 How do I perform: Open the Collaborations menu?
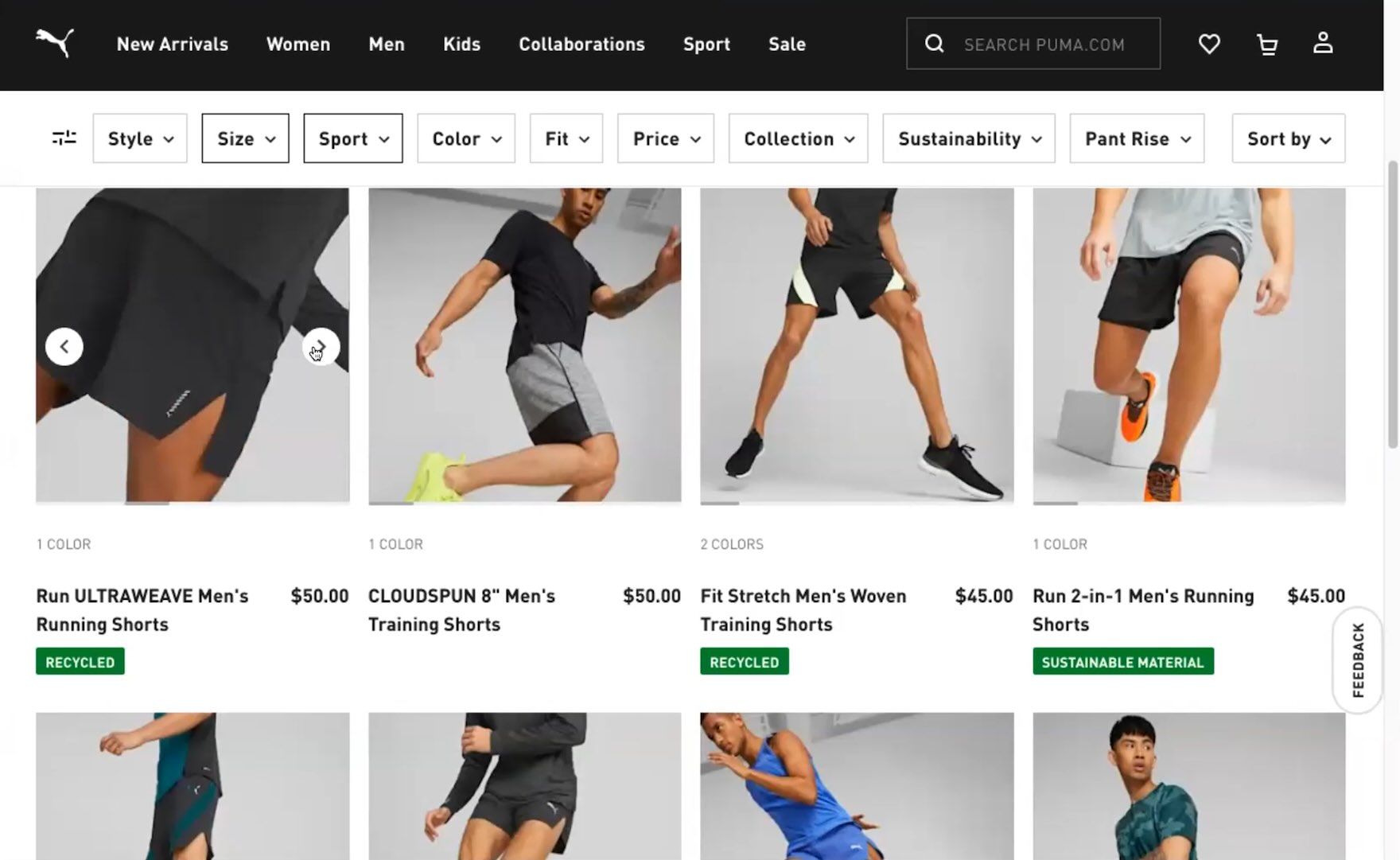click(581, 44)
